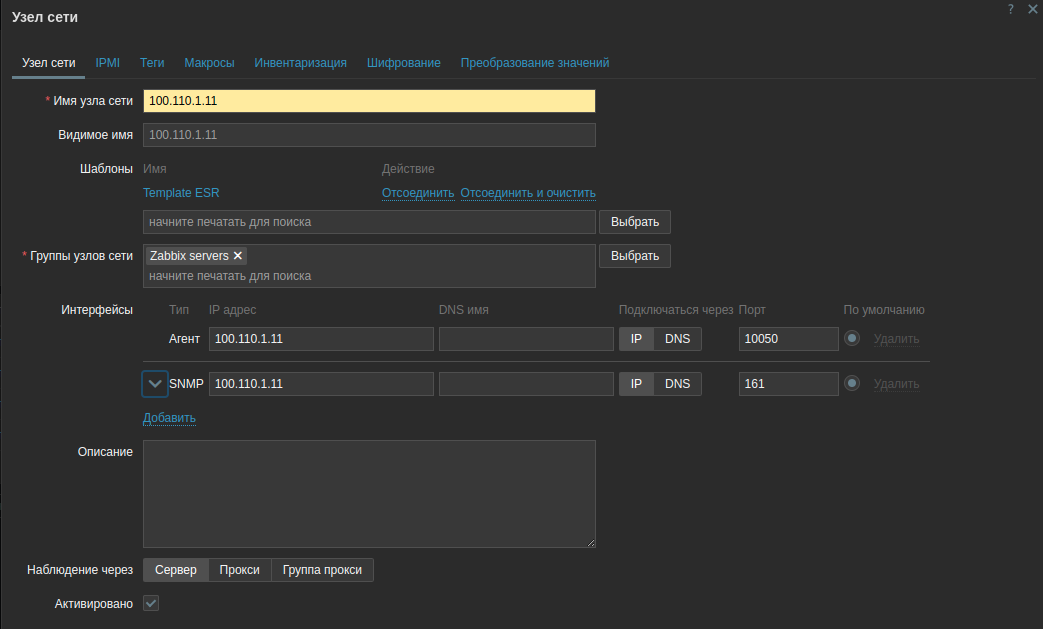1043x629 pixels.
Task: Expand SNMP interface details chevron
Action: click(x=155, y=384)
